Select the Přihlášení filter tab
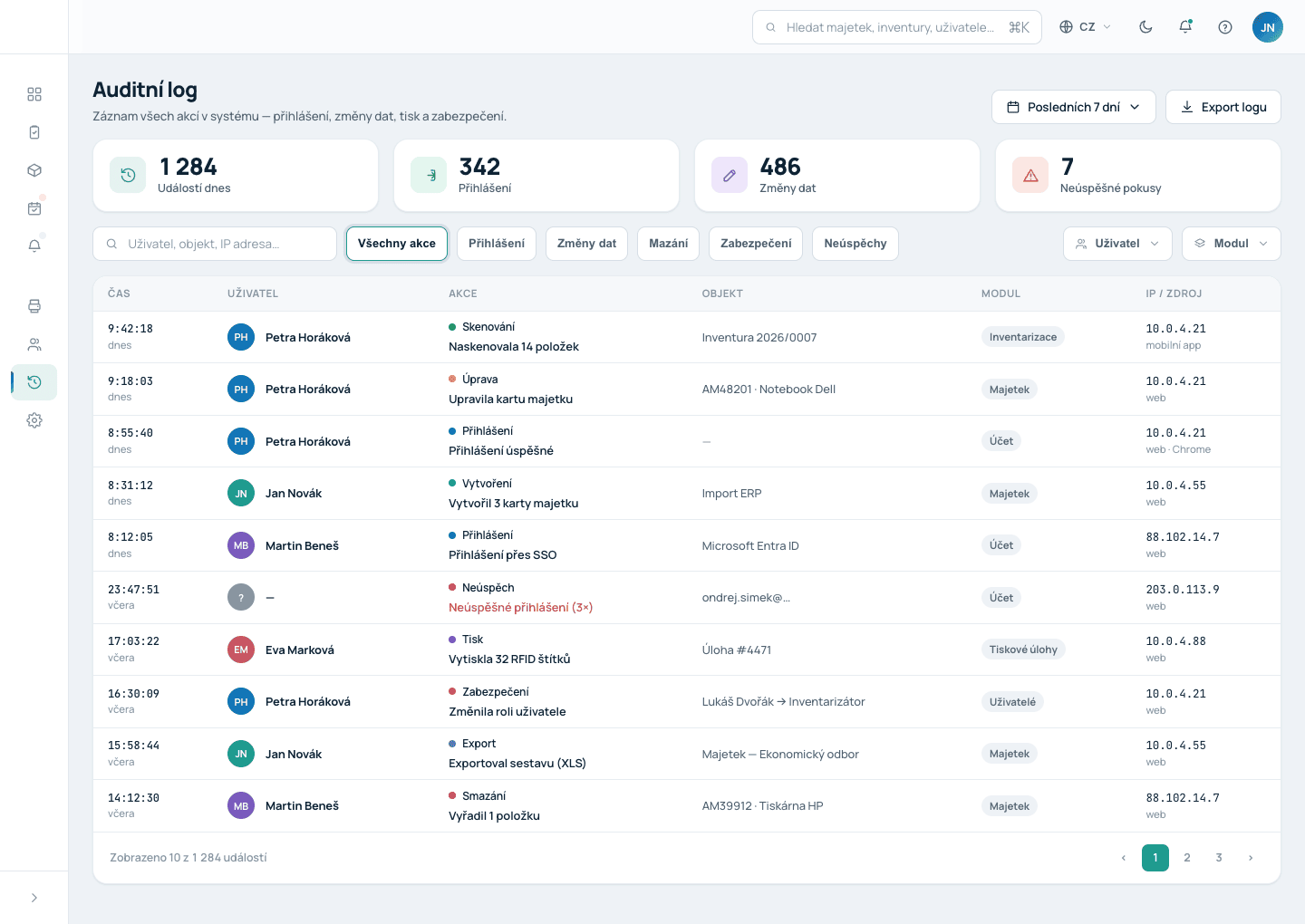This screenshot has width=1305, height=924. point(497,244)
